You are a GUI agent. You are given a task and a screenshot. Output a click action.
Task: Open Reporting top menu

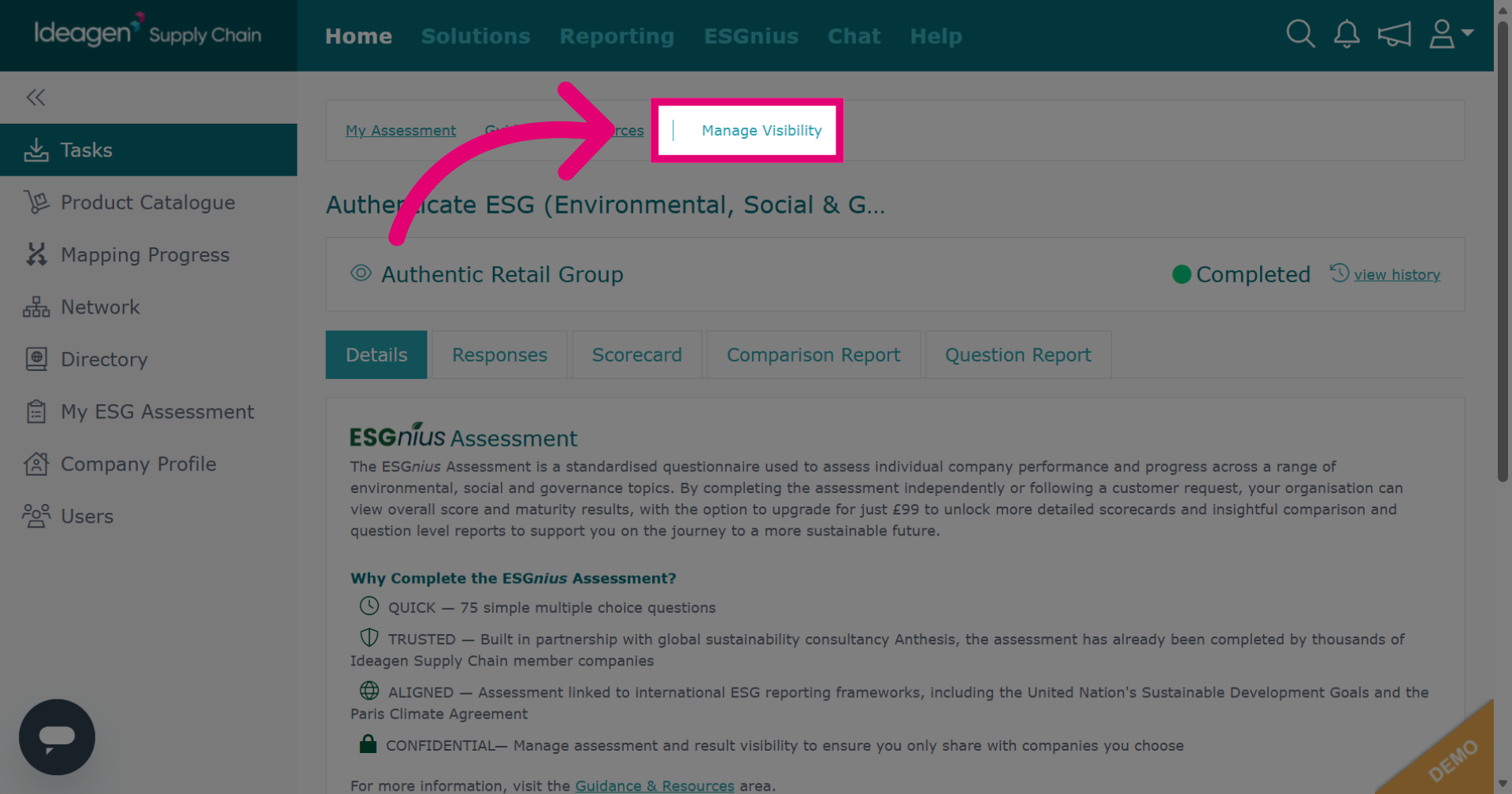pyautogui.click(x=617, y=36)
